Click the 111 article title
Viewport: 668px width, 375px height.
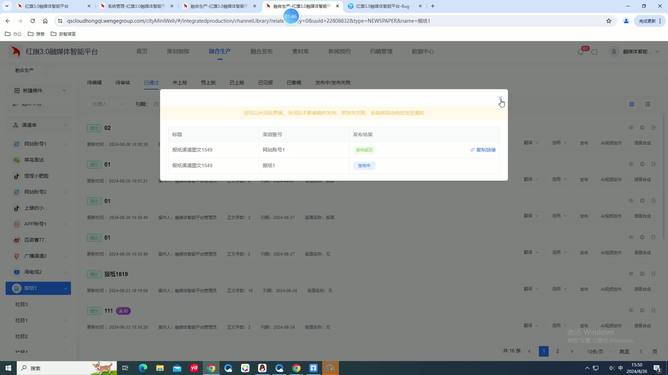tap(108, 311)
